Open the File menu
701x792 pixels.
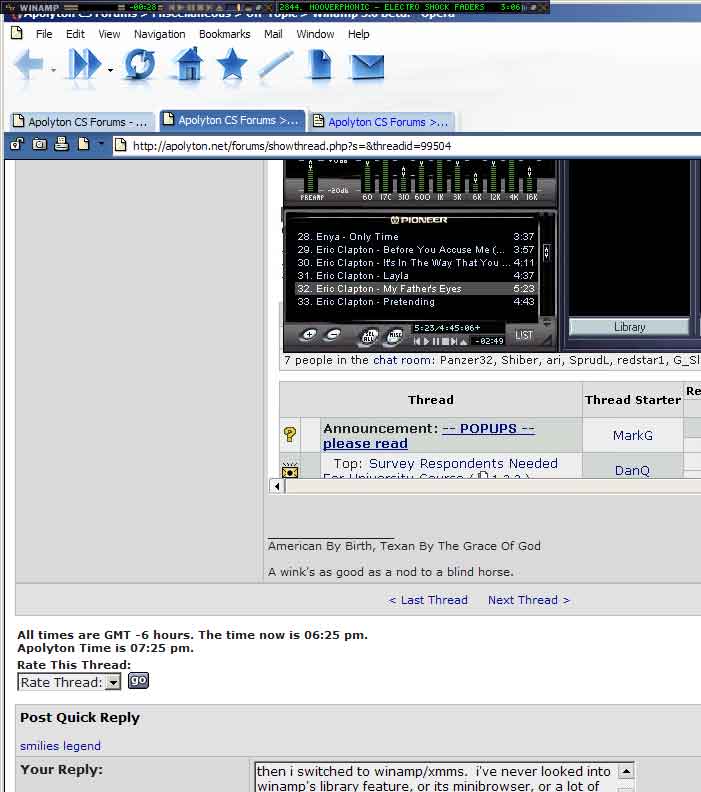click(x=44, y=34)
